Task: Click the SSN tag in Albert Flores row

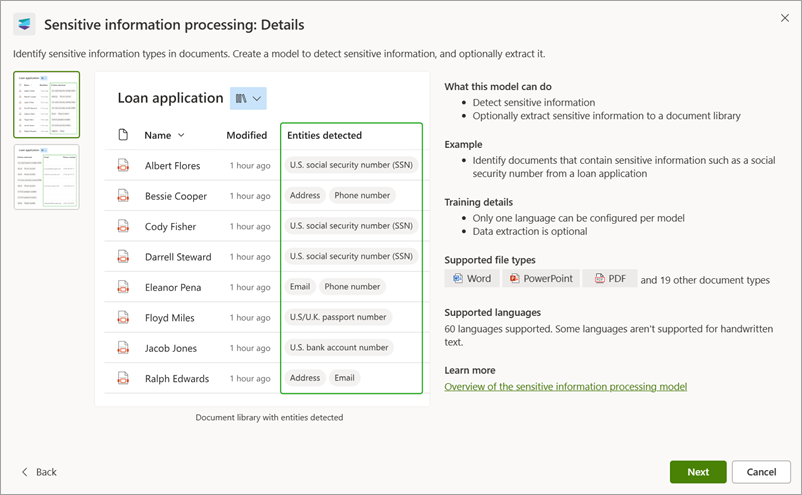Action: pyautogui.click(x=351, y=165)
